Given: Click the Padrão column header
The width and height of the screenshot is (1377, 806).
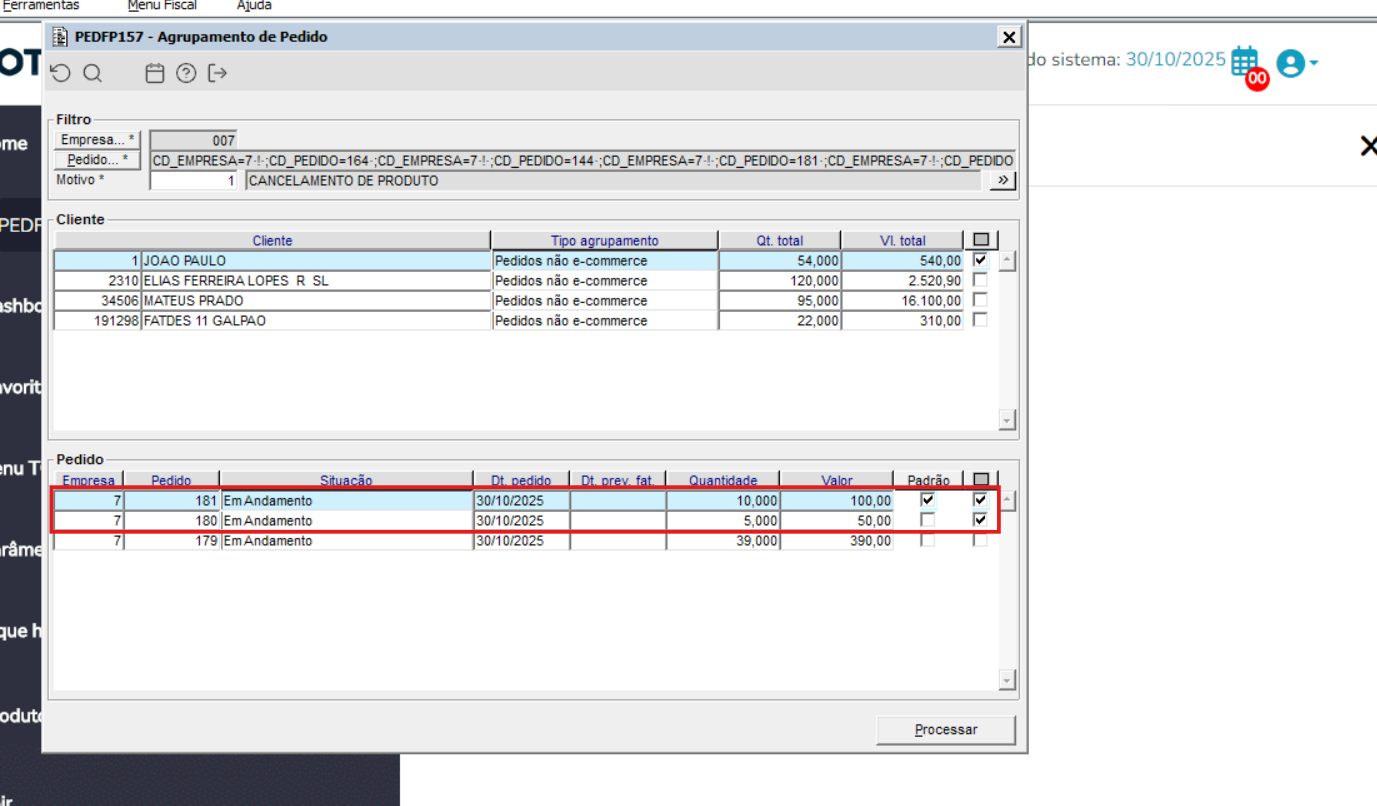Looking at the screenshot, I should 929,480.
